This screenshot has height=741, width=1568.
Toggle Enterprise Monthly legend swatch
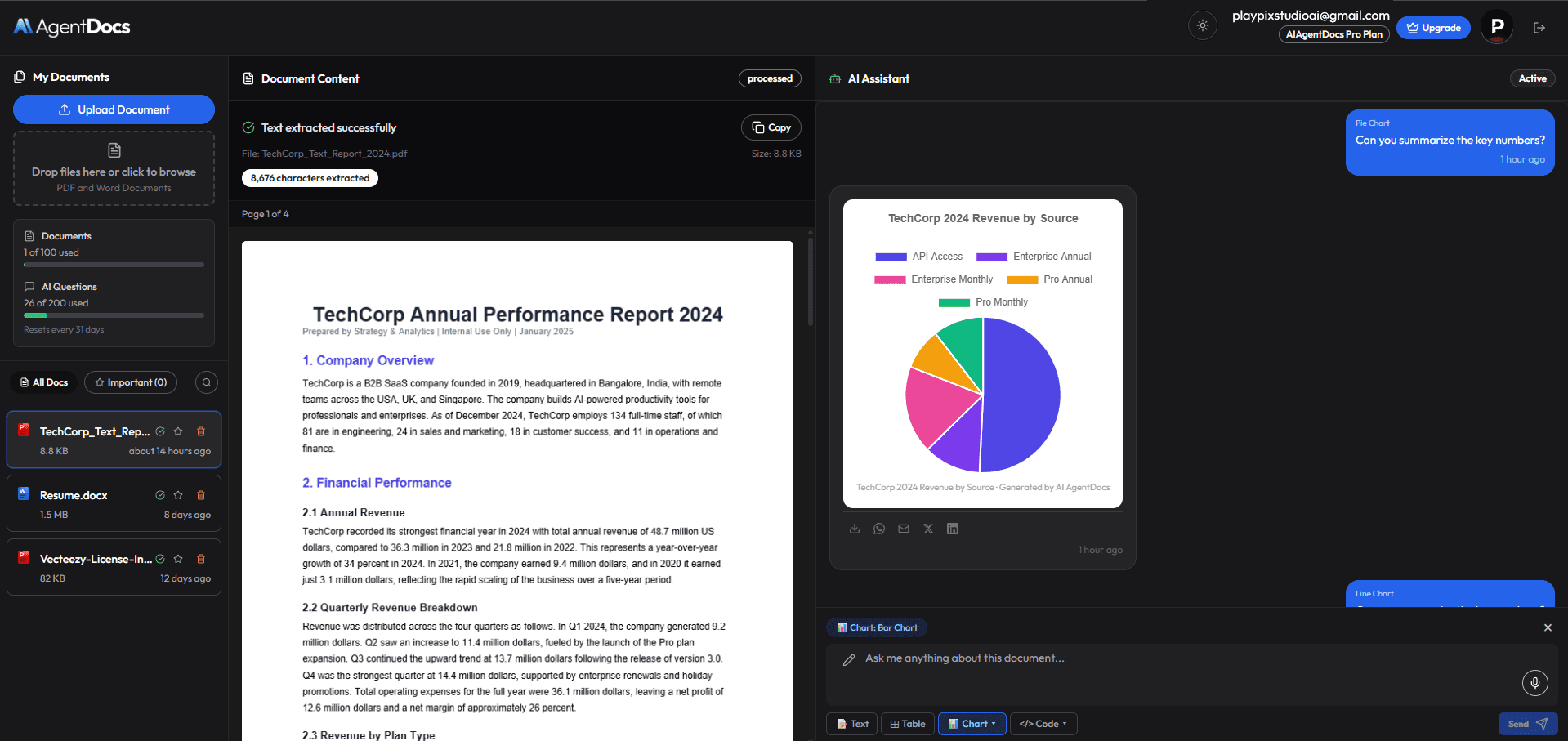890,279
